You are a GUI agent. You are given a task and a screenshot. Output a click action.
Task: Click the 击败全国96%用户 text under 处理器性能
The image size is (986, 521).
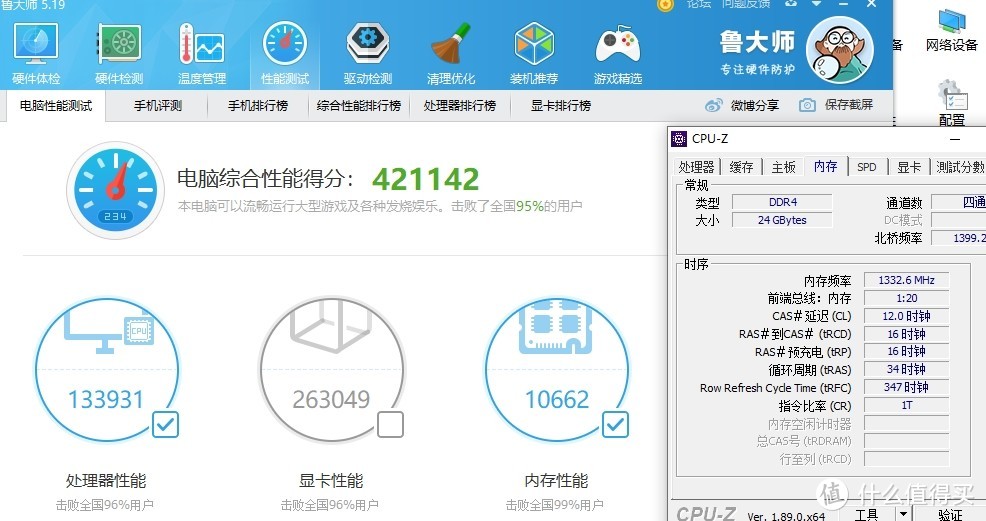(104, 505)
